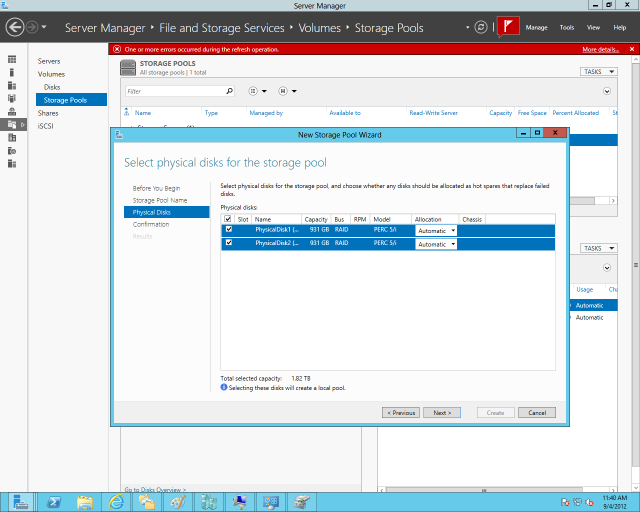
Task: Open File Explorer from the taskbar
Action: pos(85,502)
